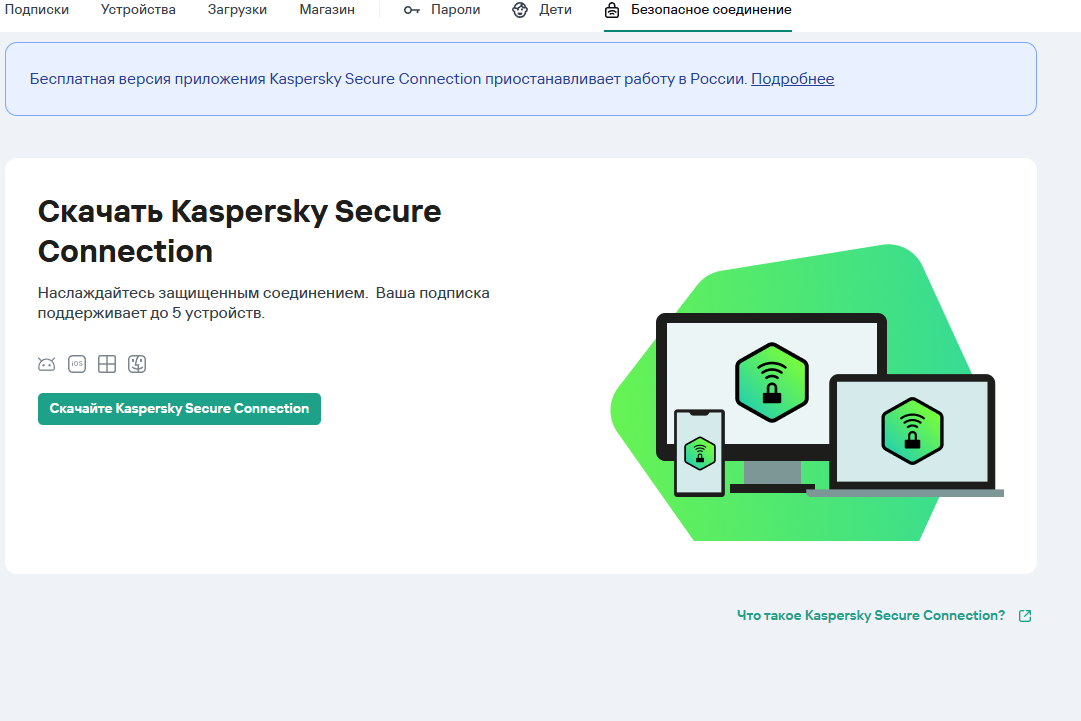
Task: Click the iOS platform icon
Action: (77, 364)
